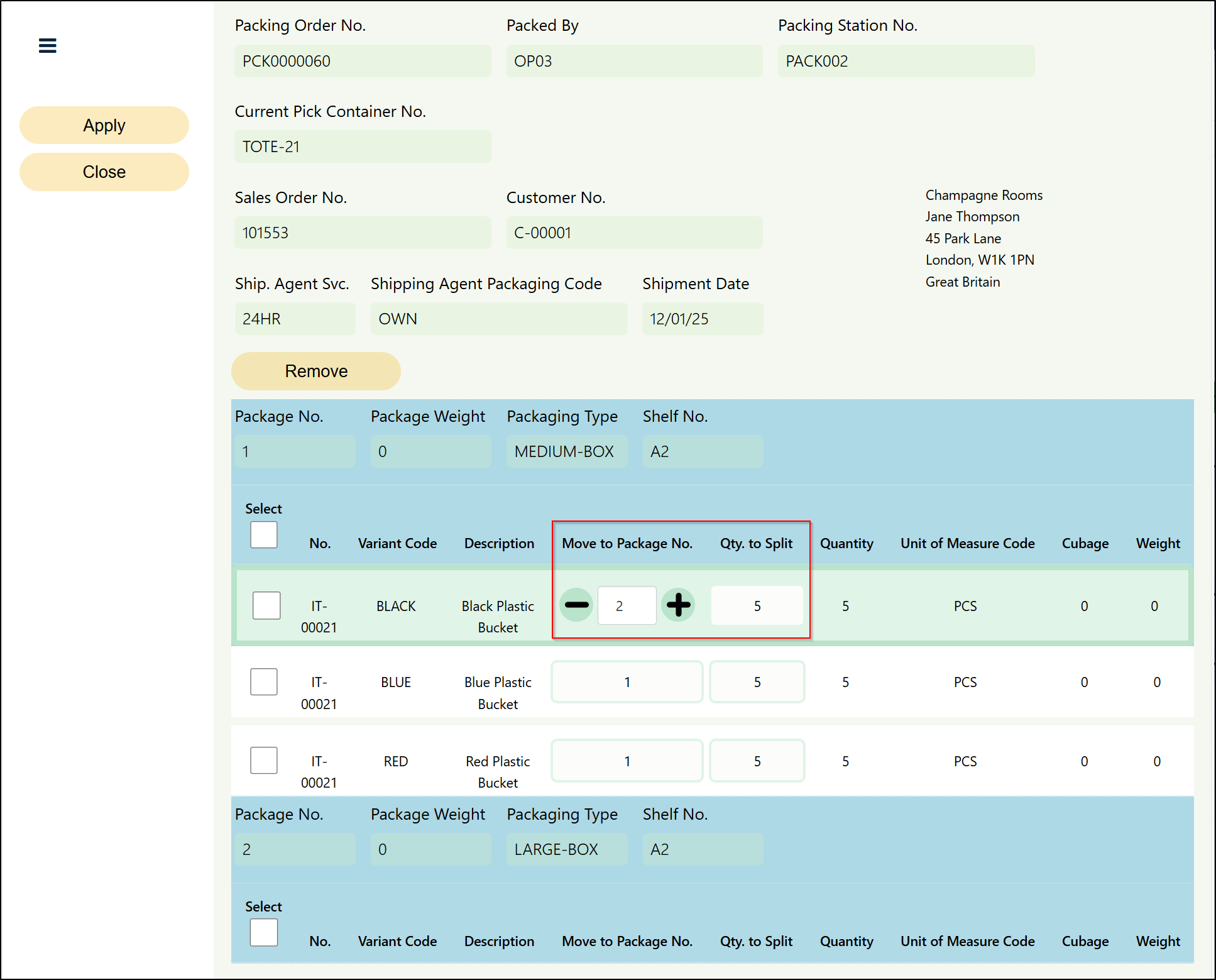Tick the Red Plastic Bucket row checkbox
The image size is (1216, 980).
pyautogui.click(x=264, y=761)
